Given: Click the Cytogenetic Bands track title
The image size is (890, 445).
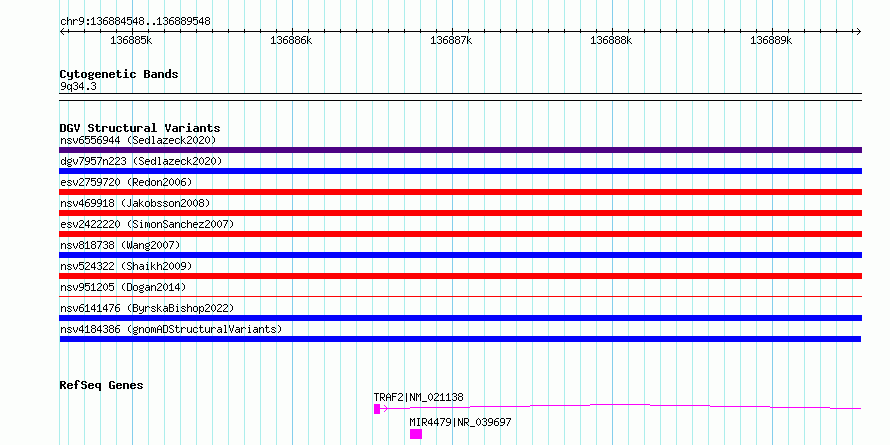Looking at the screenshot, I should (x=119, y=74).
